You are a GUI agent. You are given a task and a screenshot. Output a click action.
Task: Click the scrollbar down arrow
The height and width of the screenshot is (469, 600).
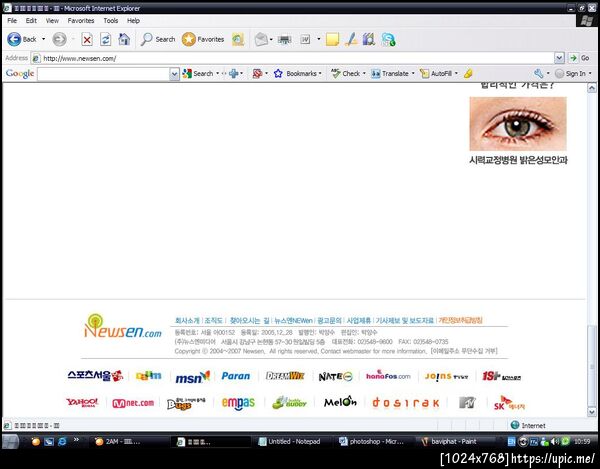pos(592,412)
